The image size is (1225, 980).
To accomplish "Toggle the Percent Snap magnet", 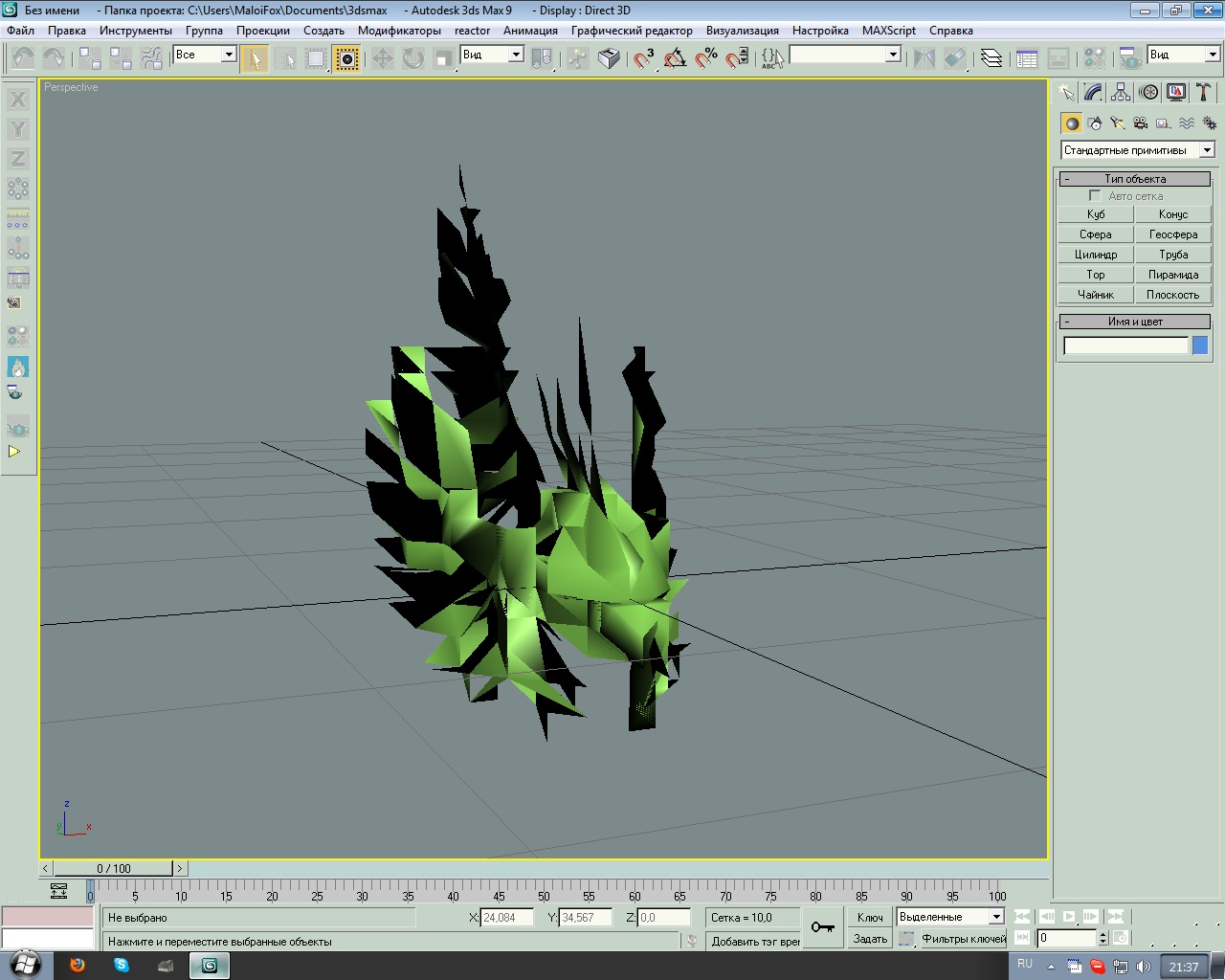I will 706,58.
